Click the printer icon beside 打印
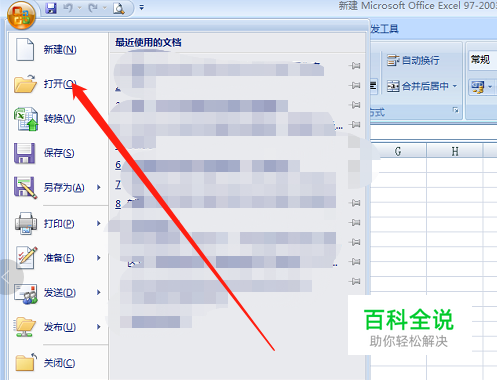The width and height of the screenshot is (497, 380). click(26, 223)
